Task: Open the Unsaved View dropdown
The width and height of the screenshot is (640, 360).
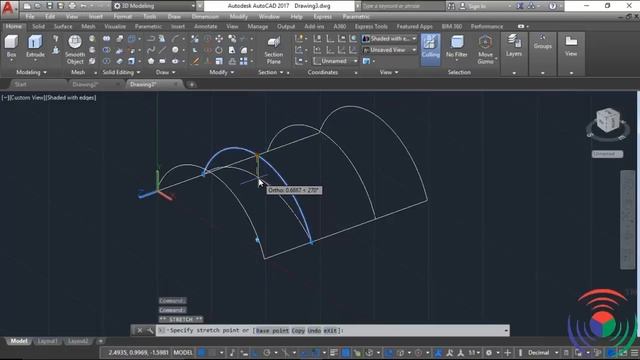Action: 389,50
